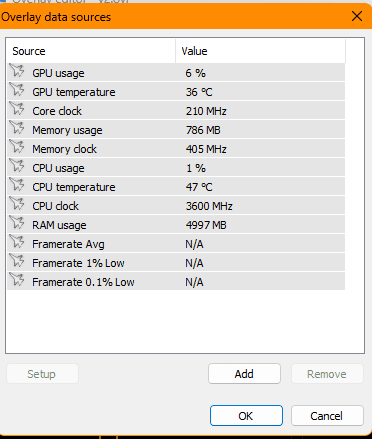Click the Setup button
The image size is (372, 439).
click(42, 374)
